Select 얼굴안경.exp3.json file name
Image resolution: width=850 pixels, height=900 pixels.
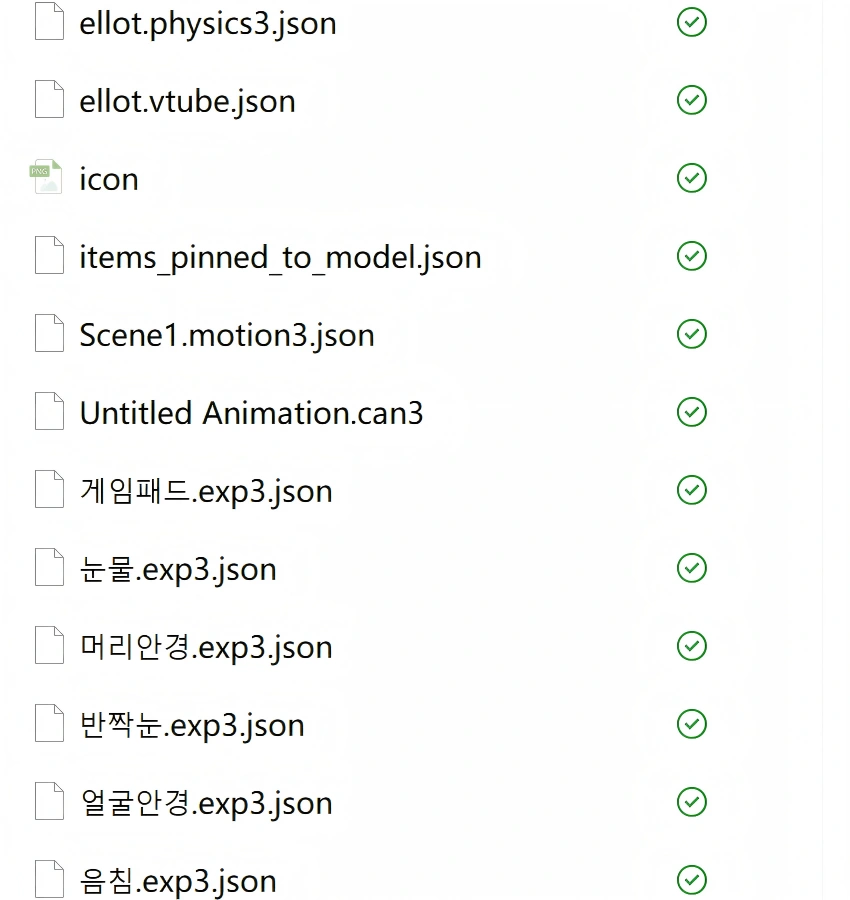pos(206,803)
